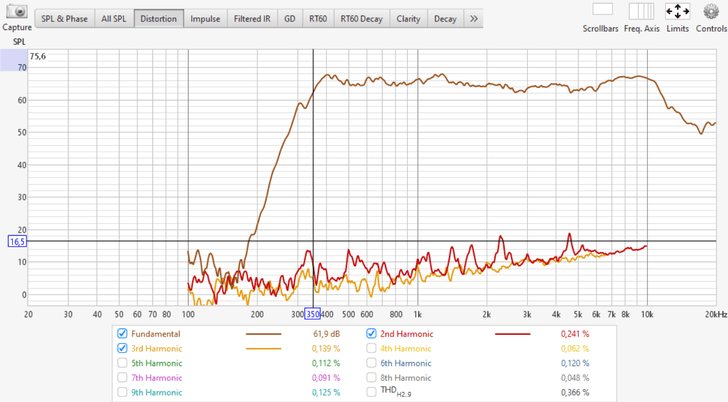Open the Controls gear icon

pyautogui.click(x=711, y=11)
